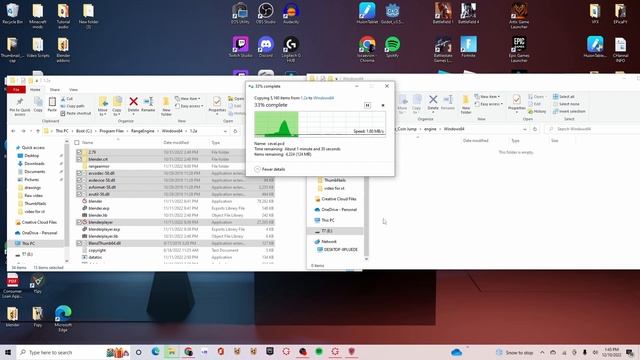The height and width of the screenshot is (360, 640).
Task: Open Creative Cloud Files in 1.2a sidebar
Action: [39, 222]
